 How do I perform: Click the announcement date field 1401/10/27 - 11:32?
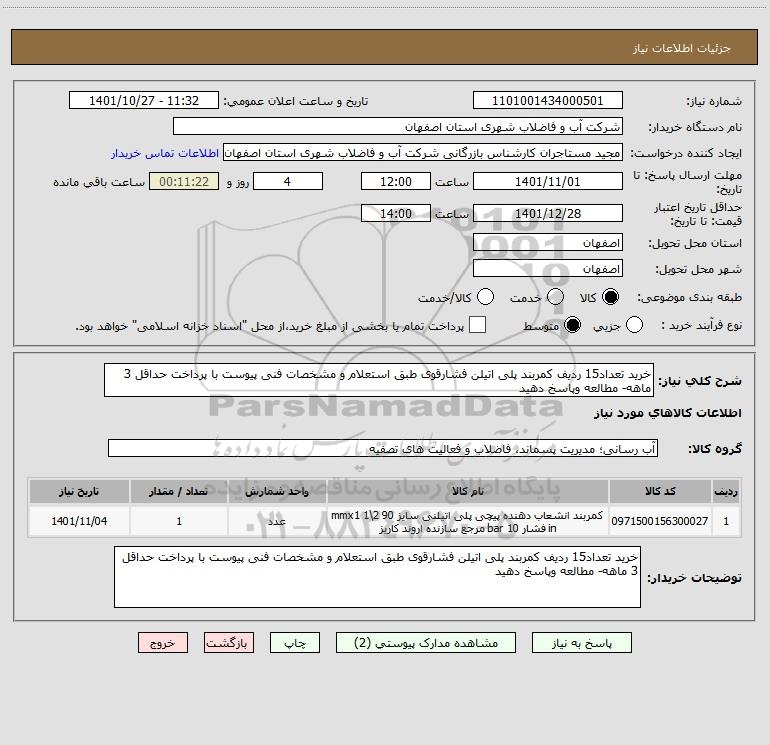click(x=144, y=101)
